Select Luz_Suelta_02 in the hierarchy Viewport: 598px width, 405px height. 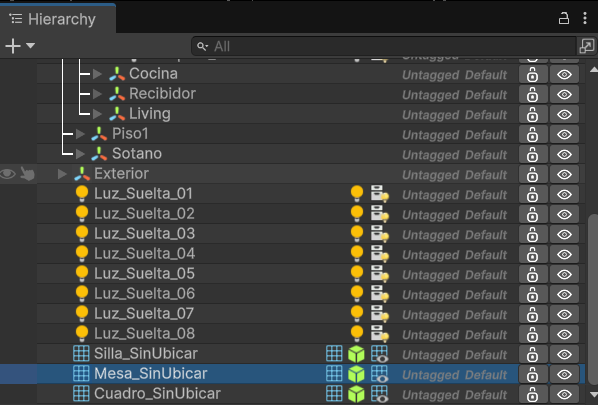[144, 214]
